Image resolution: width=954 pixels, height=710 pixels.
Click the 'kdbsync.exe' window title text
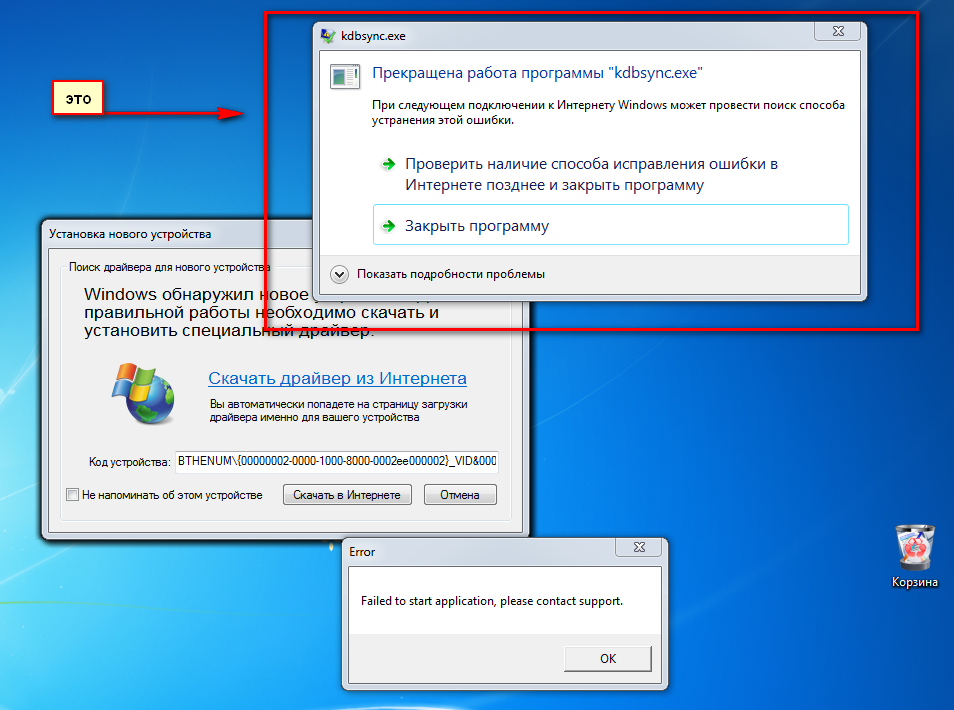[373, 36]
